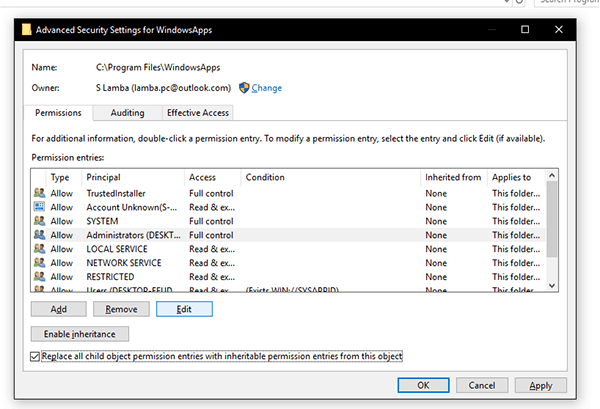
Task: Click This folder... cell for RESTRICTED row
Action: point(516,277)
